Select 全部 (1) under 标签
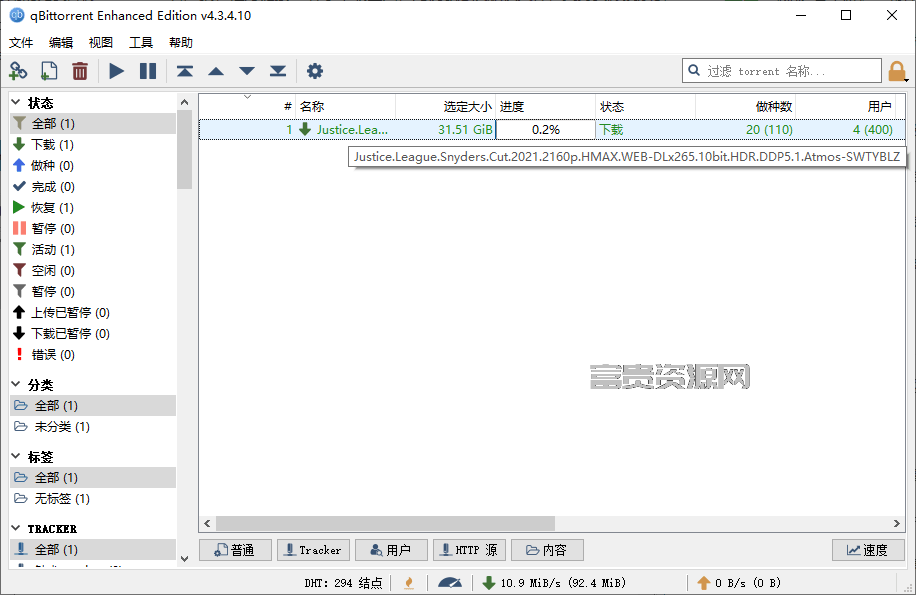Image resolution: width=916 pixels, height=595 pixels. pyautogui.click(x=93, y=478)
